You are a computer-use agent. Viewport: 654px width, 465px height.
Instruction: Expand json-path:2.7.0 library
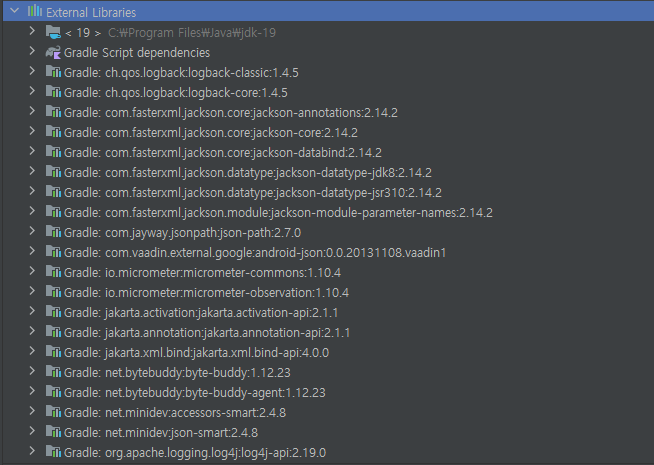pos(32,231)
